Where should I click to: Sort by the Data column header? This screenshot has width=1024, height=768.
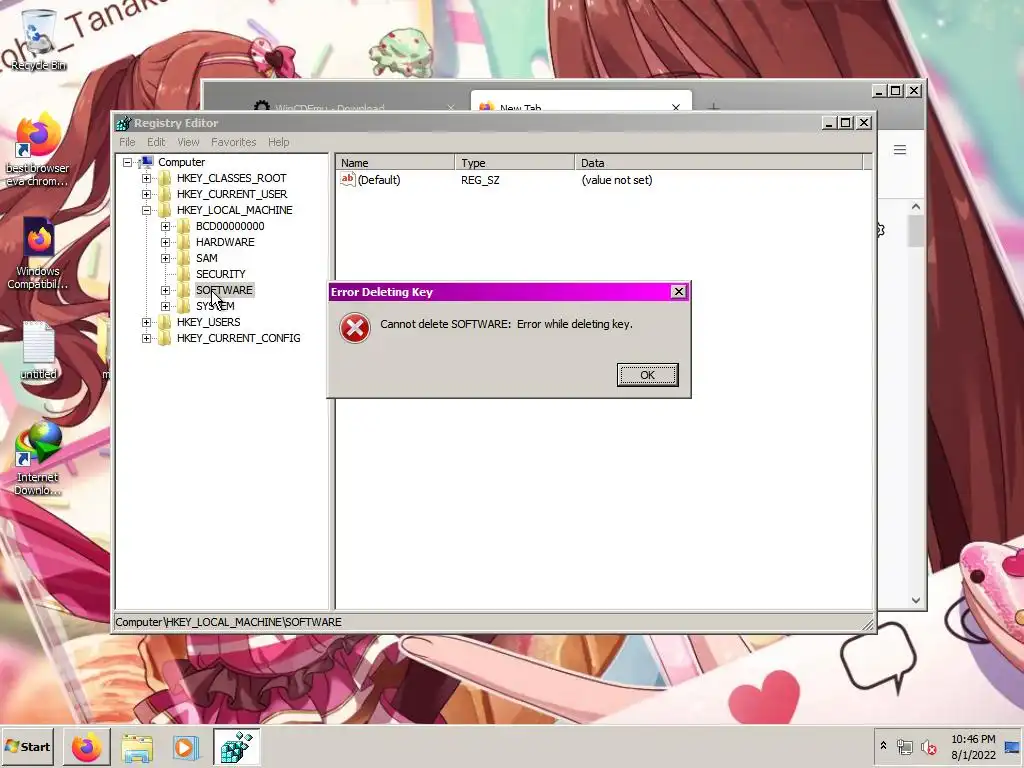point(719,163)
